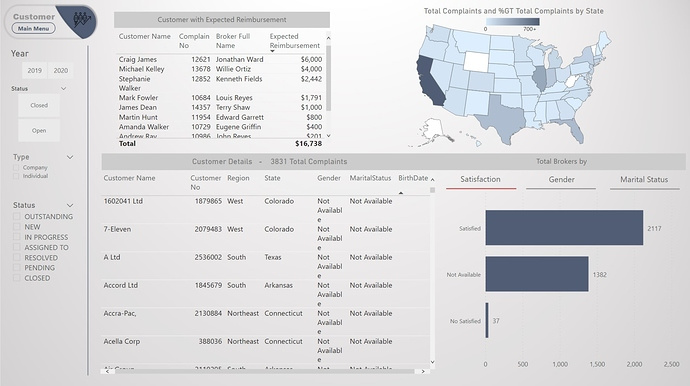Select the Amanda Walker row
This screenshot has height=386, width=690.
click(220, 127)
